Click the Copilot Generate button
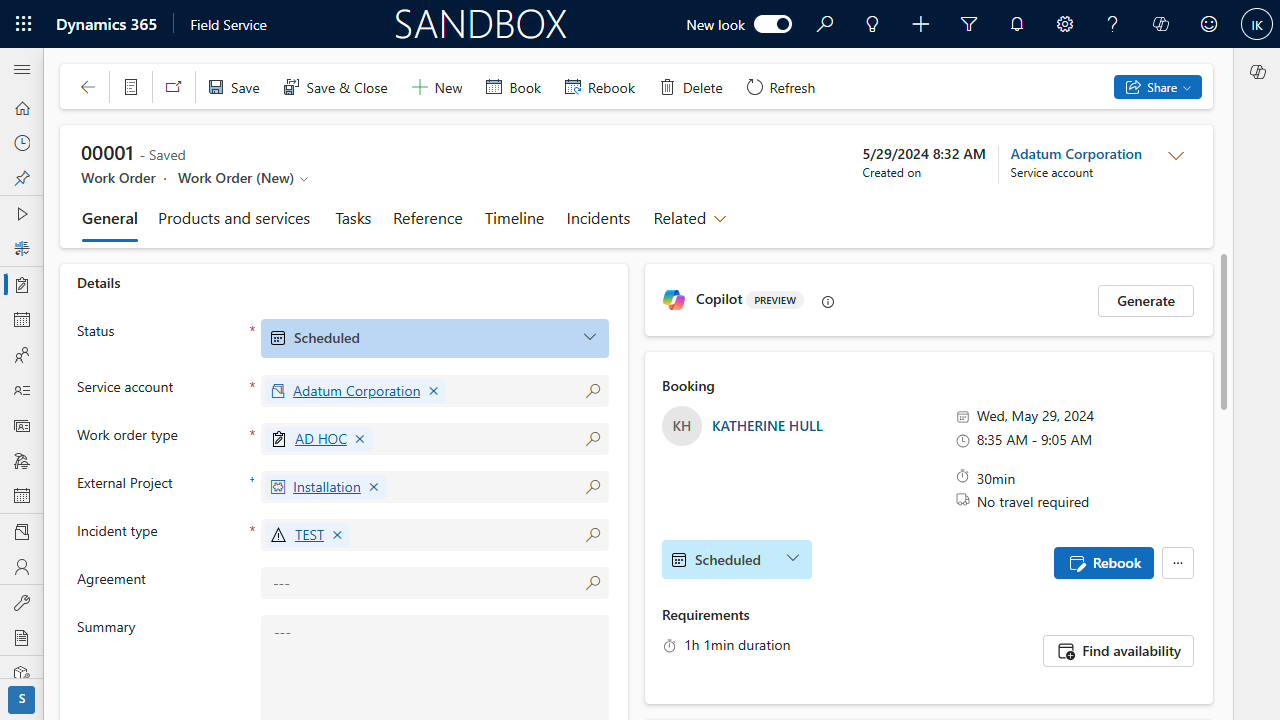1280x720 pixels. point(1146,301)
